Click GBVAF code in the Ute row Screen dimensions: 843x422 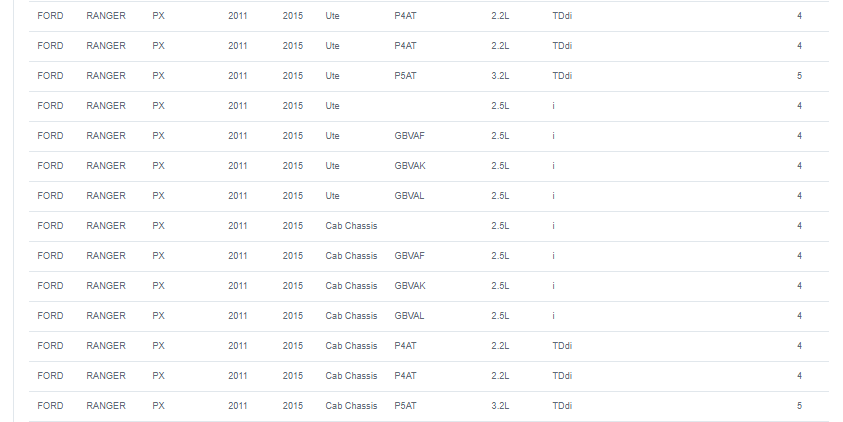(409, 136)
